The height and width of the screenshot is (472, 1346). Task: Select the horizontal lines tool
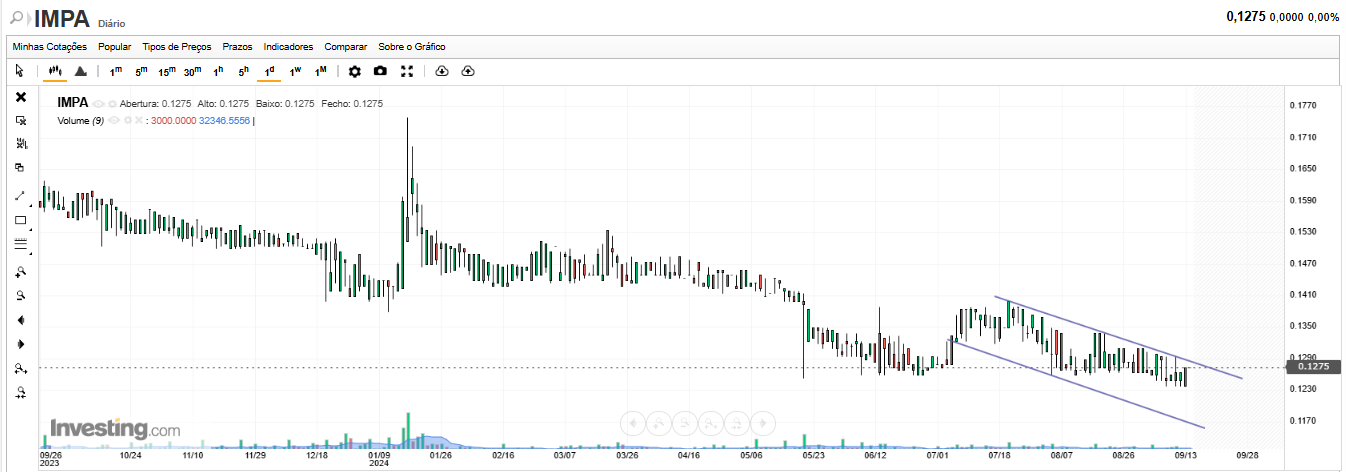click(20, 244)
